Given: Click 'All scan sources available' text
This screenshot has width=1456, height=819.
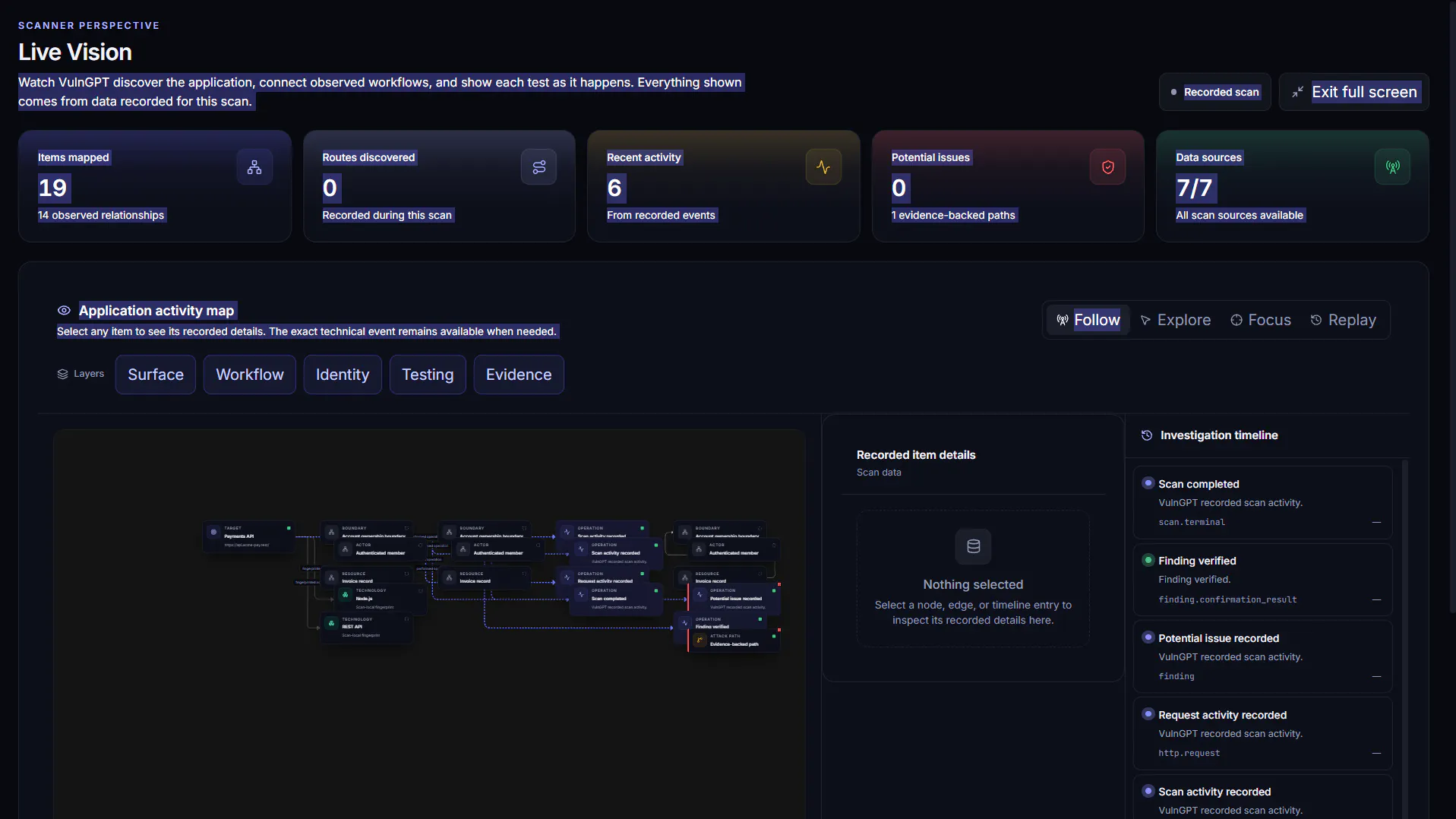Looking at the screenshot, I should point(1240,215).
